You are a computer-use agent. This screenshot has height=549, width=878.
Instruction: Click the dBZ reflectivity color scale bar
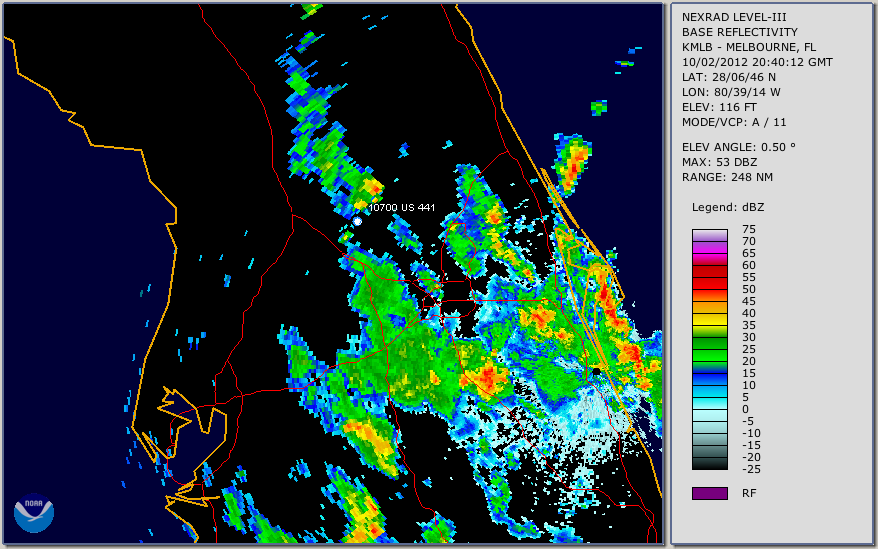click(709, 350)
